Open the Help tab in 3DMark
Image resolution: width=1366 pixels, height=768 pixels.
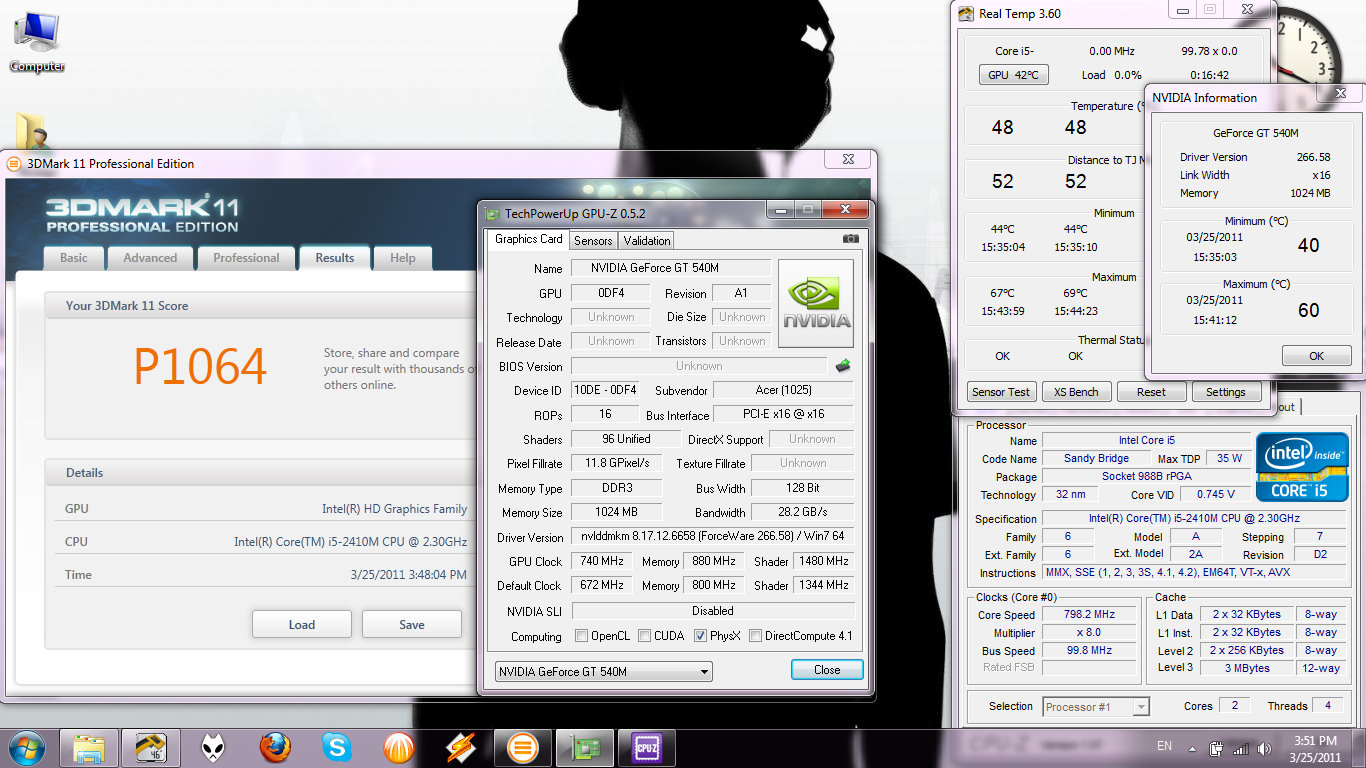tap(403, 258)
